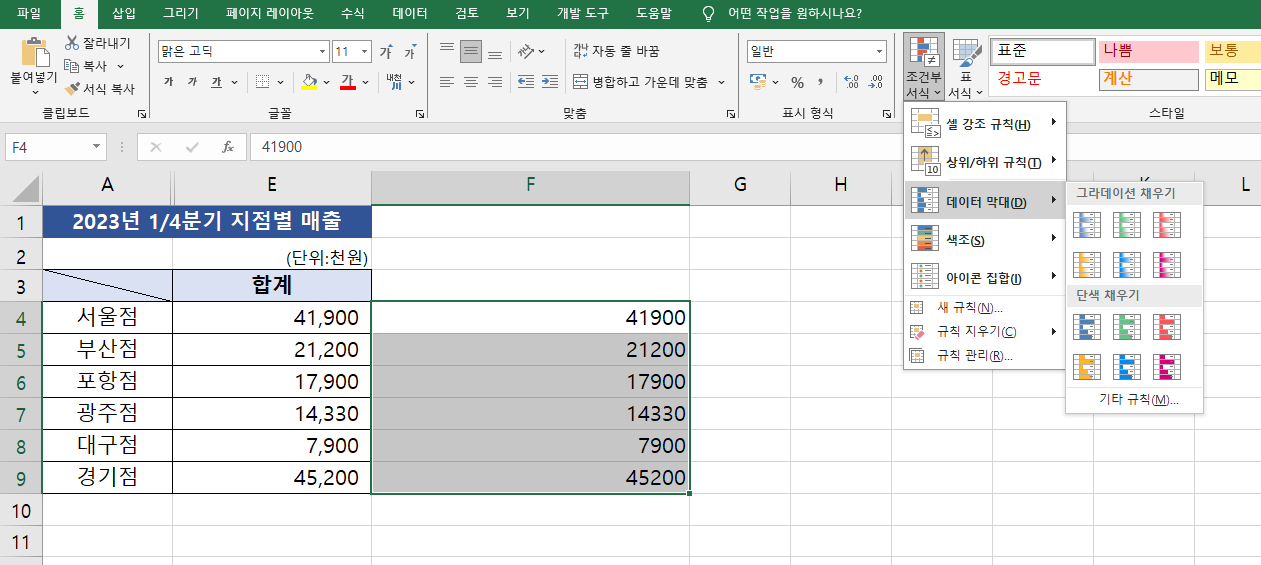Image resolution: width=1261 pixels, height=565 pixels.
Task: Open clipboard group dialog launcher
Action: tap(141, 114)
